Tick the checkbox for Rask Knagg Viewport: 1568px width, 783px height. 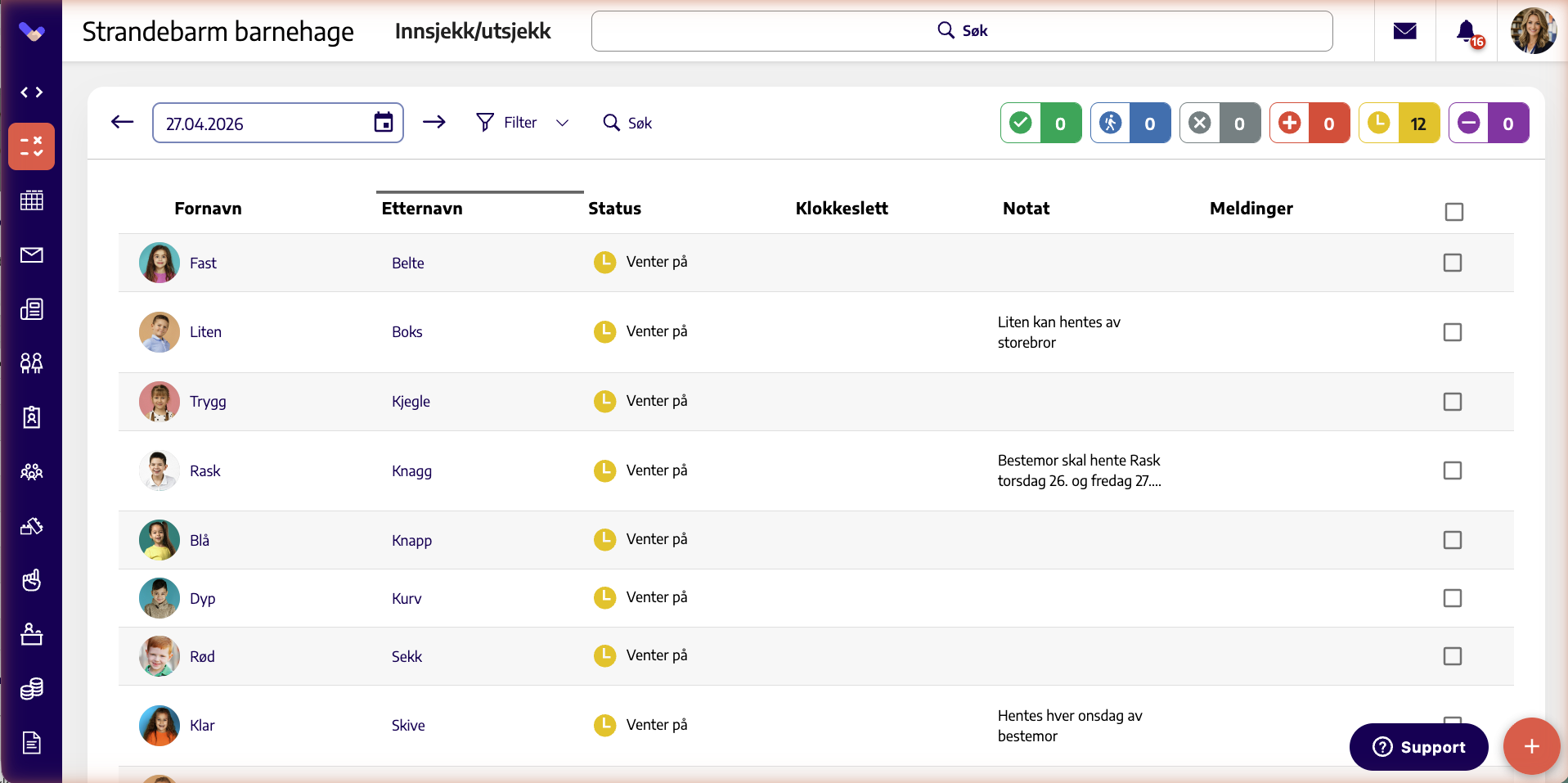click(x=1453, y=470)
